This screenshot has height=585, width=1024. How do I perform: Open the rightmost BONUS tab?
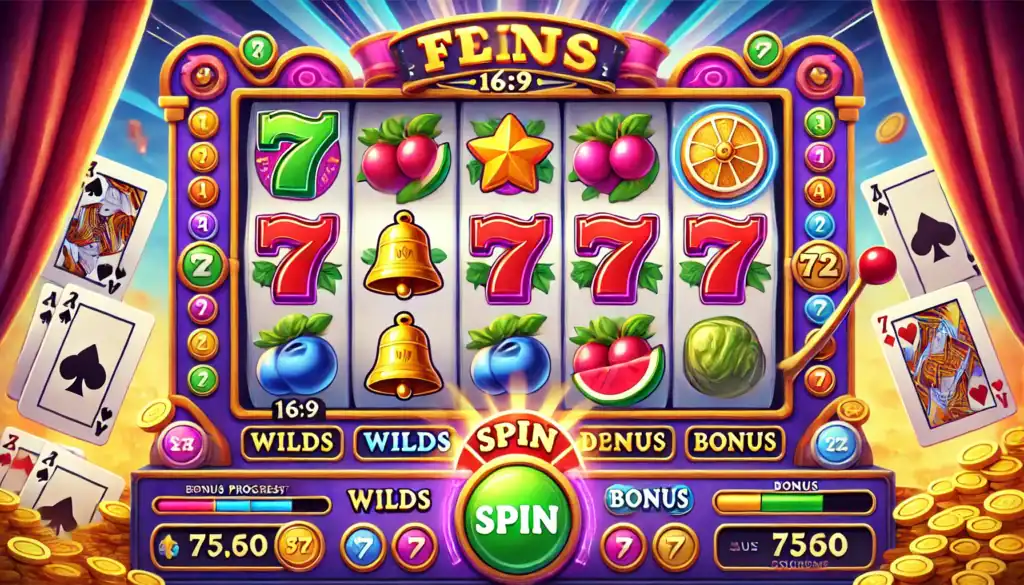(x=735, y=442)
